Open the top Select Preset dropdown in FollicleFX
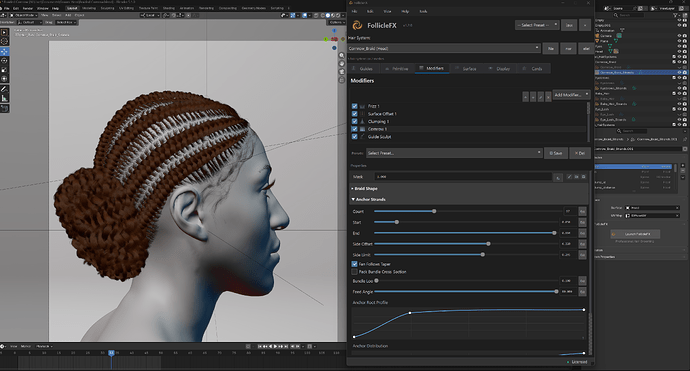 [x=537, y=25]
